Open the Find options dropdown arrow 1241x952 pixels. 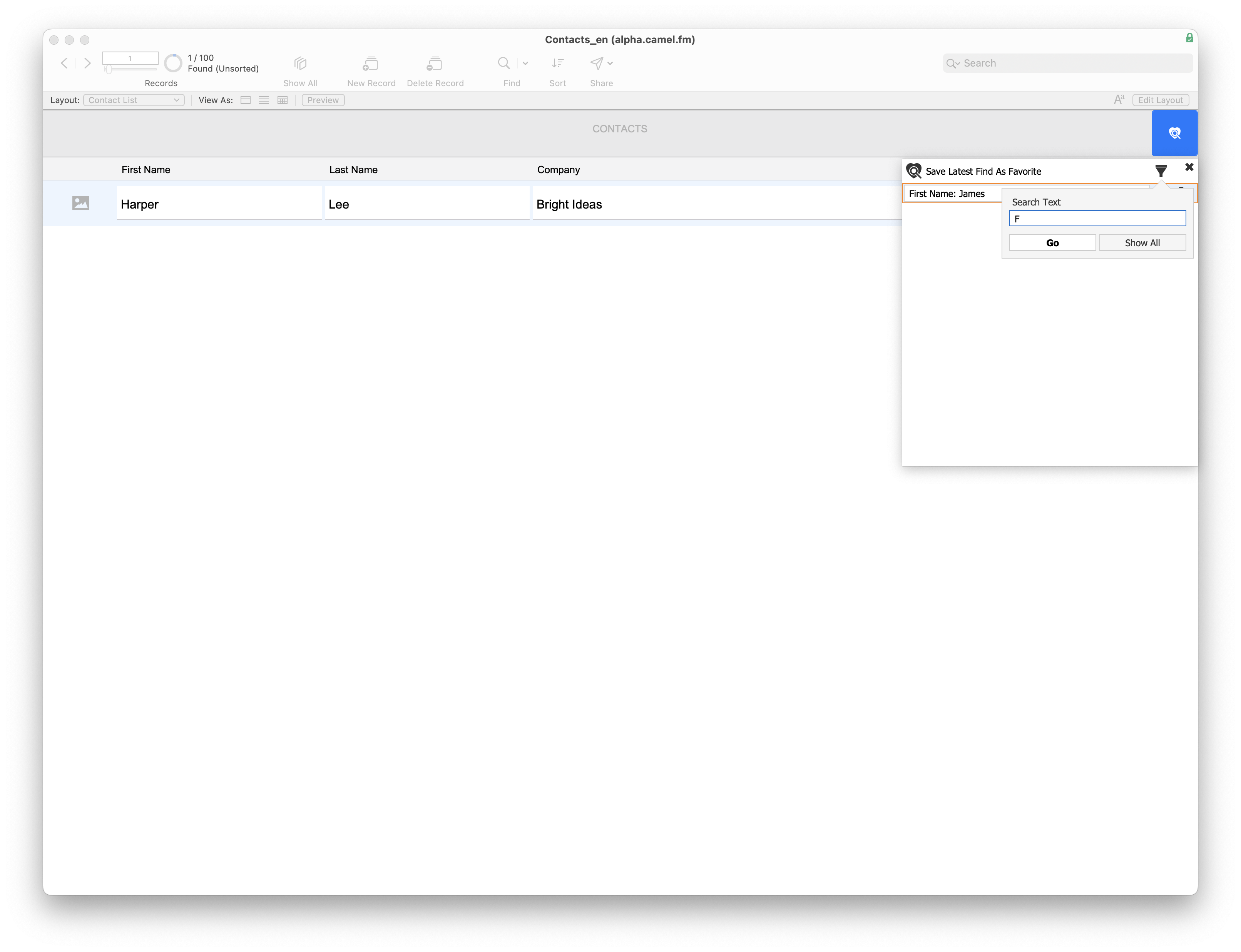tap(525, 63)
